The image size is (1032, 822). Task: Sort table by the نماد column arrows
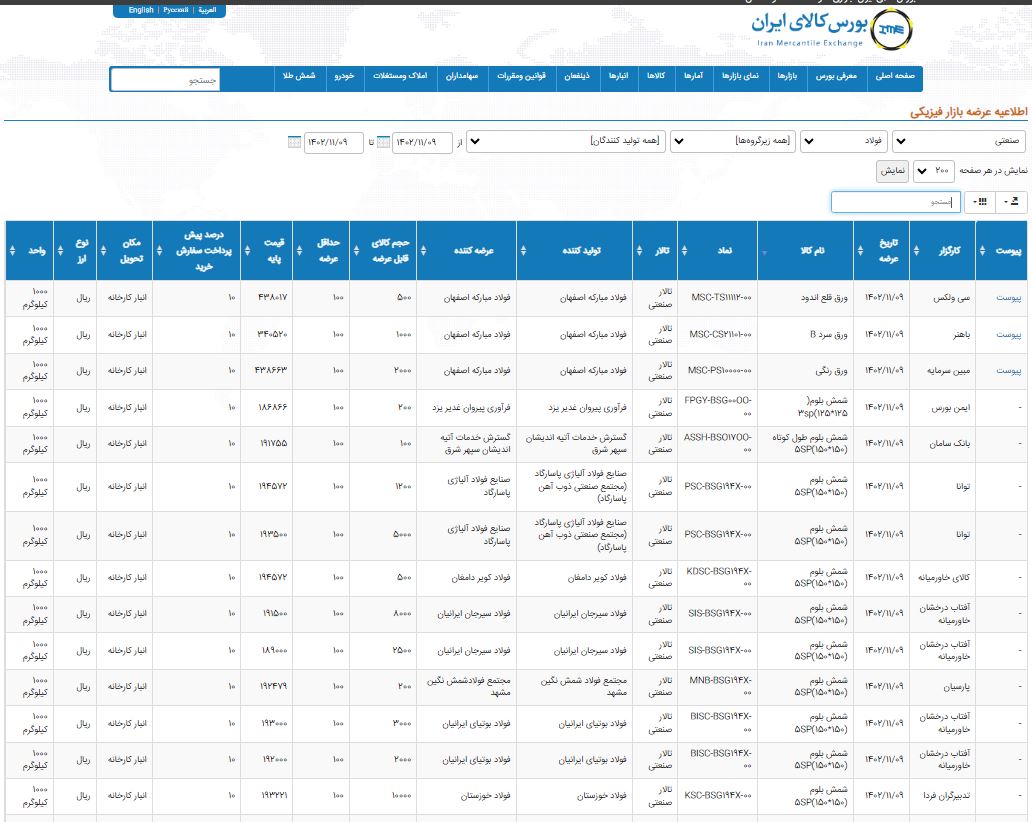(x=684, y=251)
